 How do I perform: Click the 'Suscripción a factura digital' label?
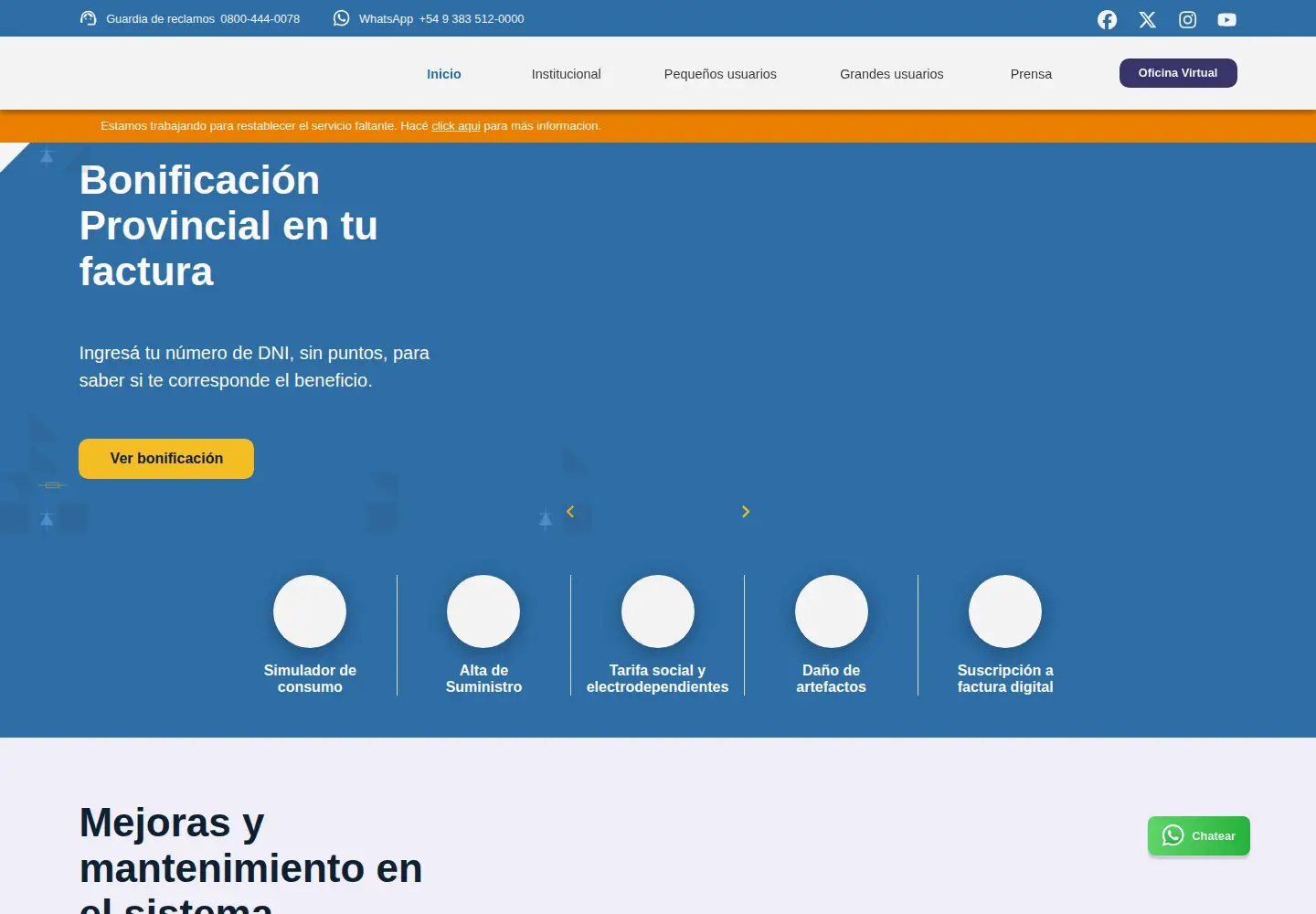(1005, 678)
